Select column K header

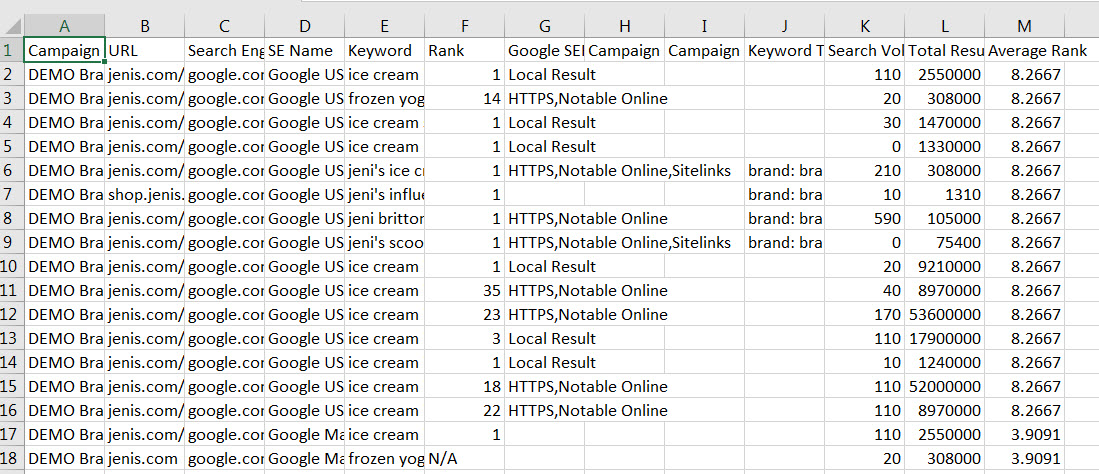tap(864, 27)
